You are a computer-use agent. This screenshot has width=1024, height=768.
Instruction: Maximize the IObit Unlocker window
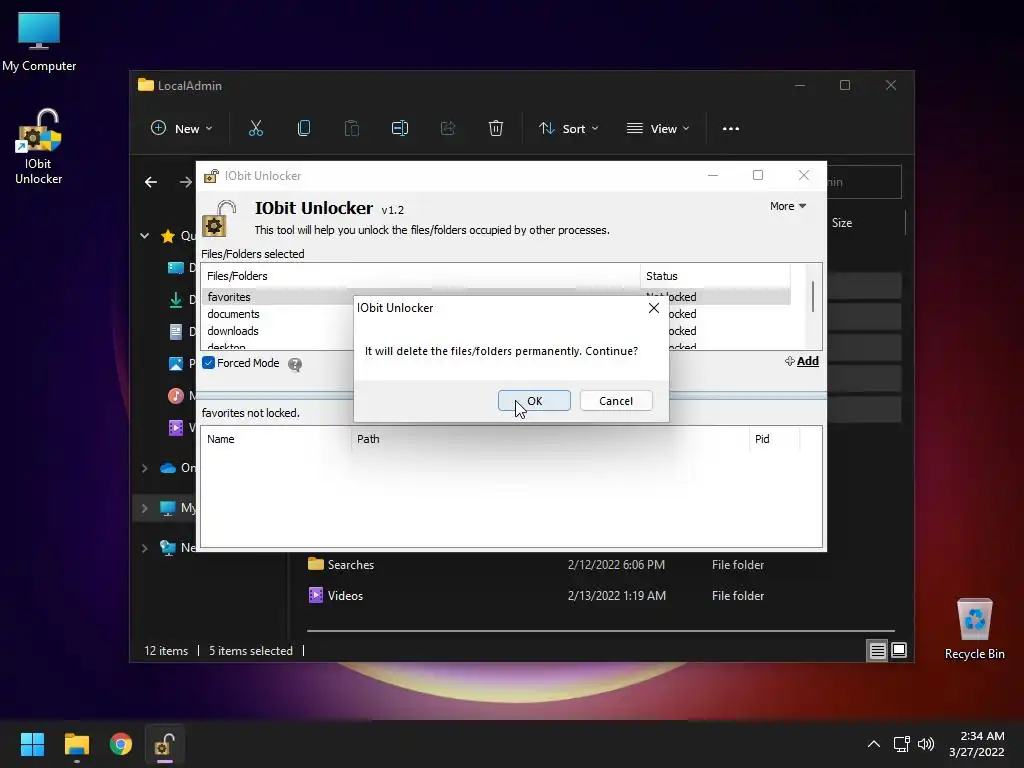(x=758, y=175)
